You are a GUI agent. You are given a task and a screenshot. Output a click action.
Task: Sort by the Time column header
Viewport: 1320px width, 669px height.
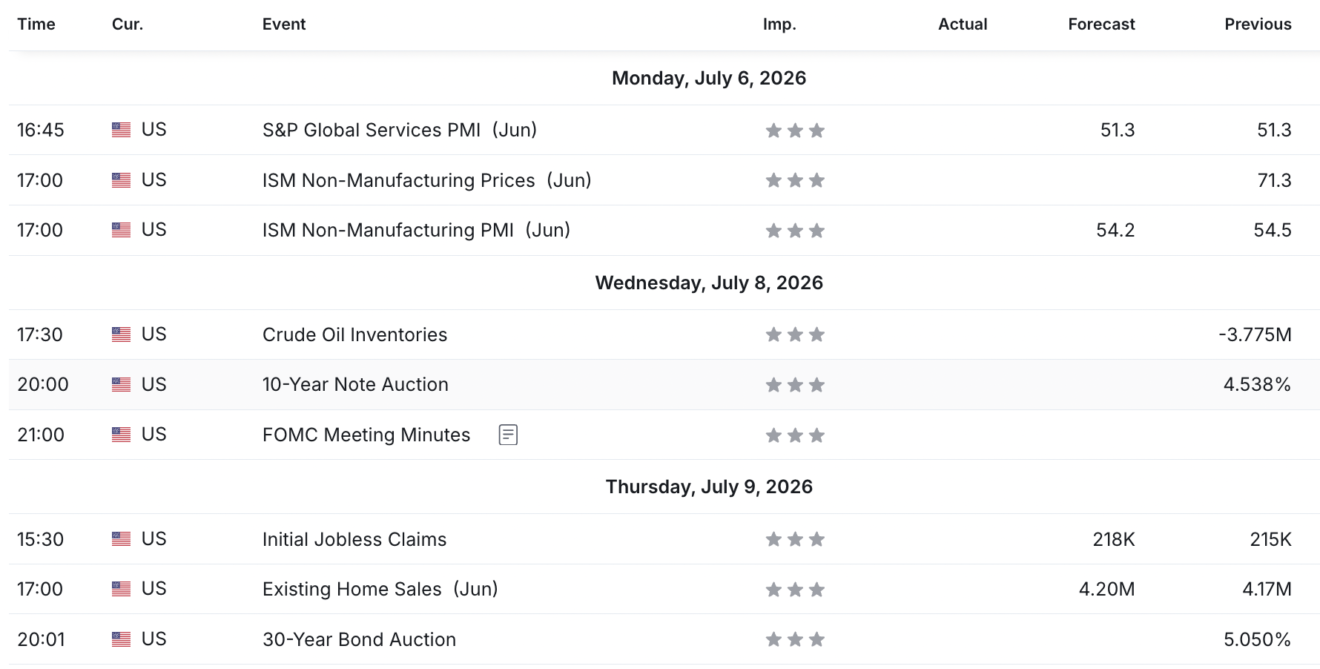36,24
